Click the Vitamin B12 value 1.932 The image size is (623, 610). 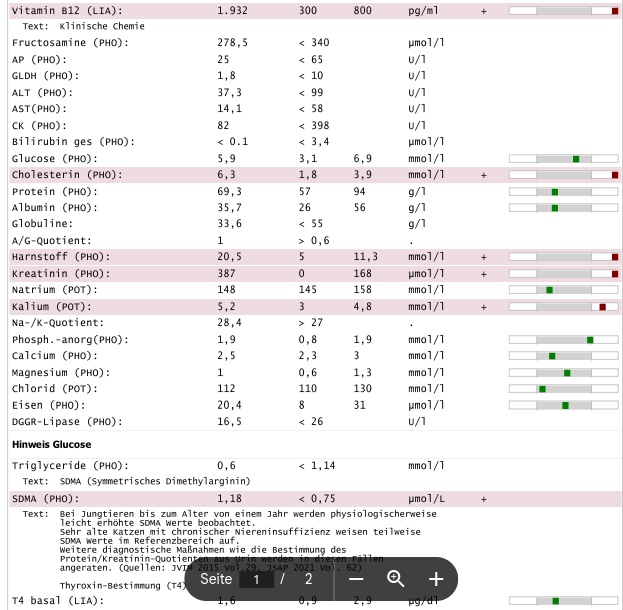[x=232, y=10]
